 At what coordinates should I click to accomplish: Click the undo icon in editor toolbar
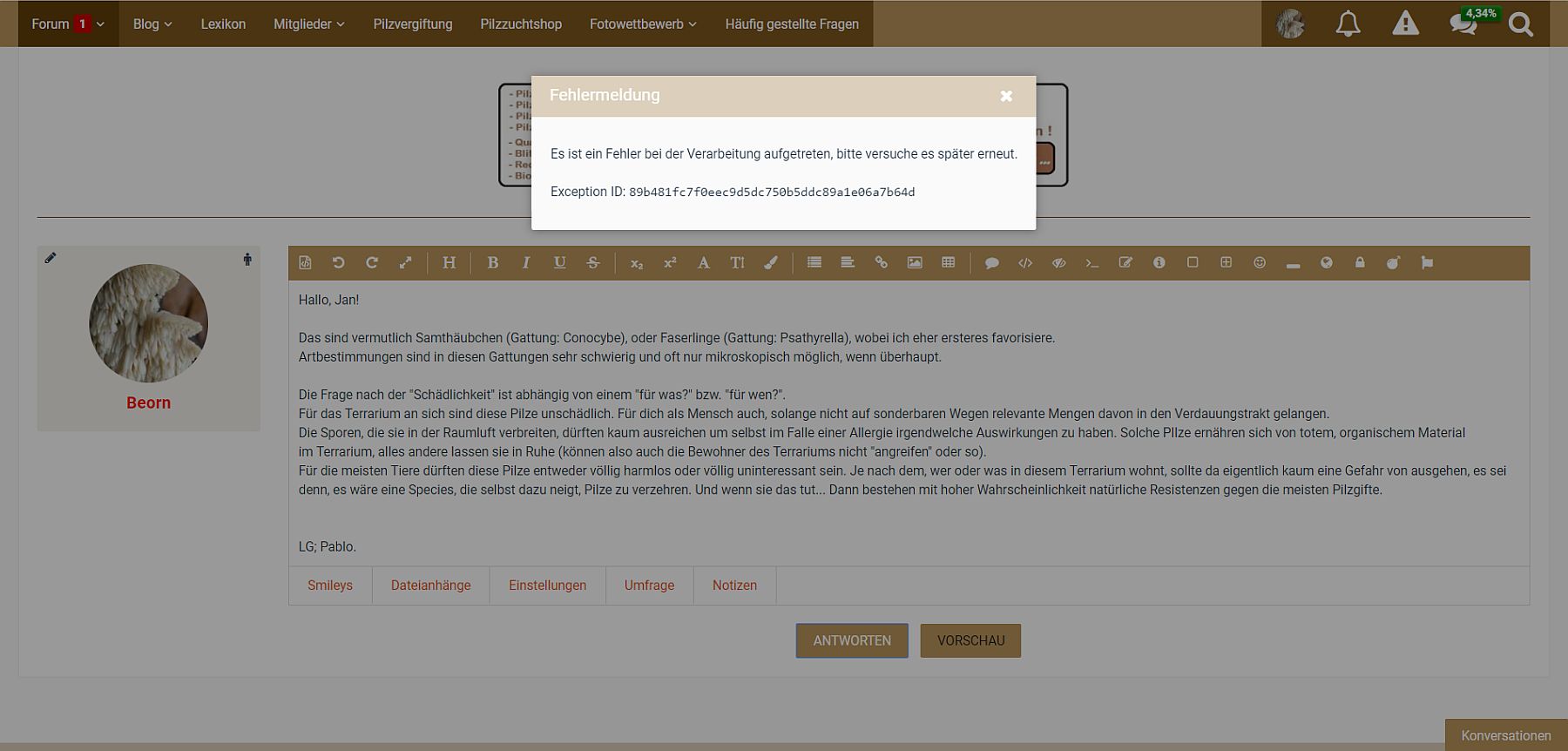coord(338,263)
